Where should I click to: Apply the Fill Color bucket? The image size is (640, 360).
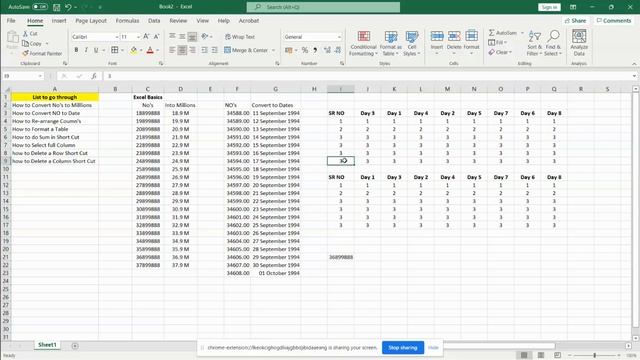[x=133, y=50]
